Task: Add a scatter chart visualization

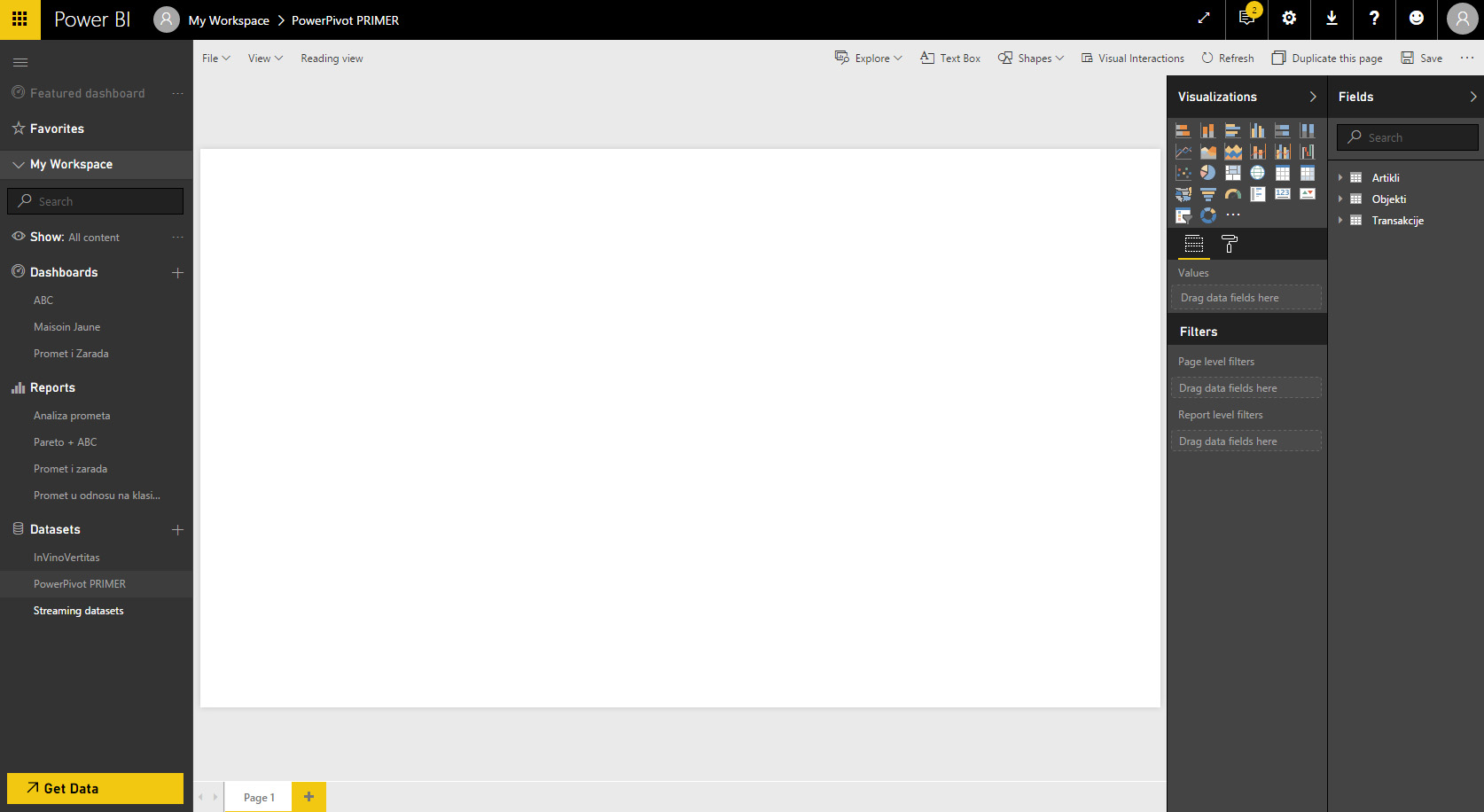Action: [x=1183, y=173]
